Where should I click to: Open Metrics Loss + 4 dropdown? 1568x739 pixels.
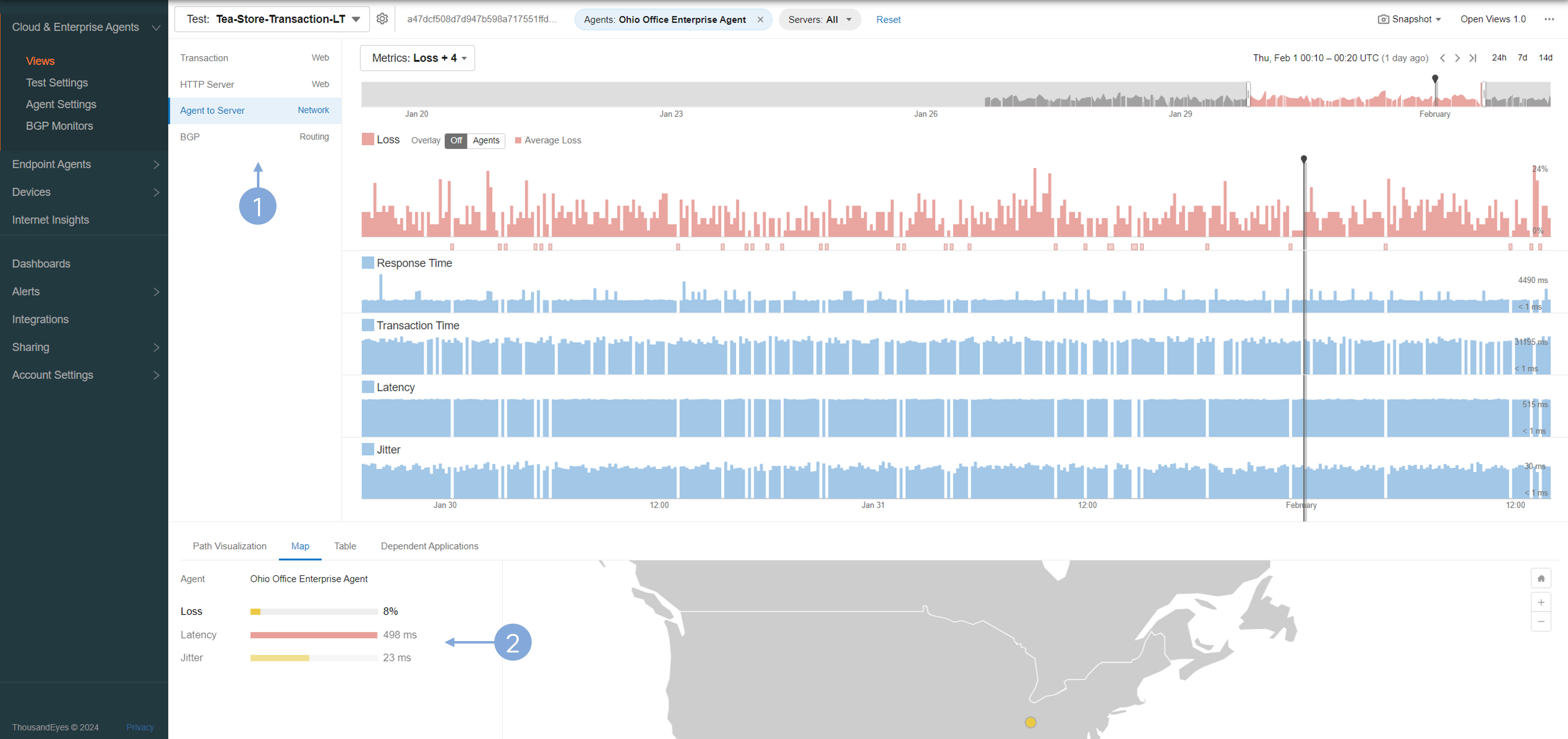click(x=418, y=58)
